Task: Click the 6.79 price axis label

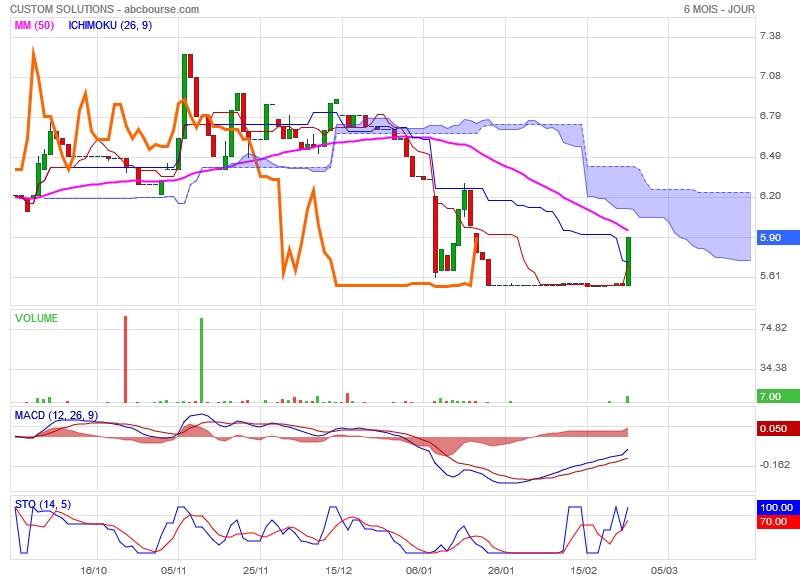Action: [770, 116]
